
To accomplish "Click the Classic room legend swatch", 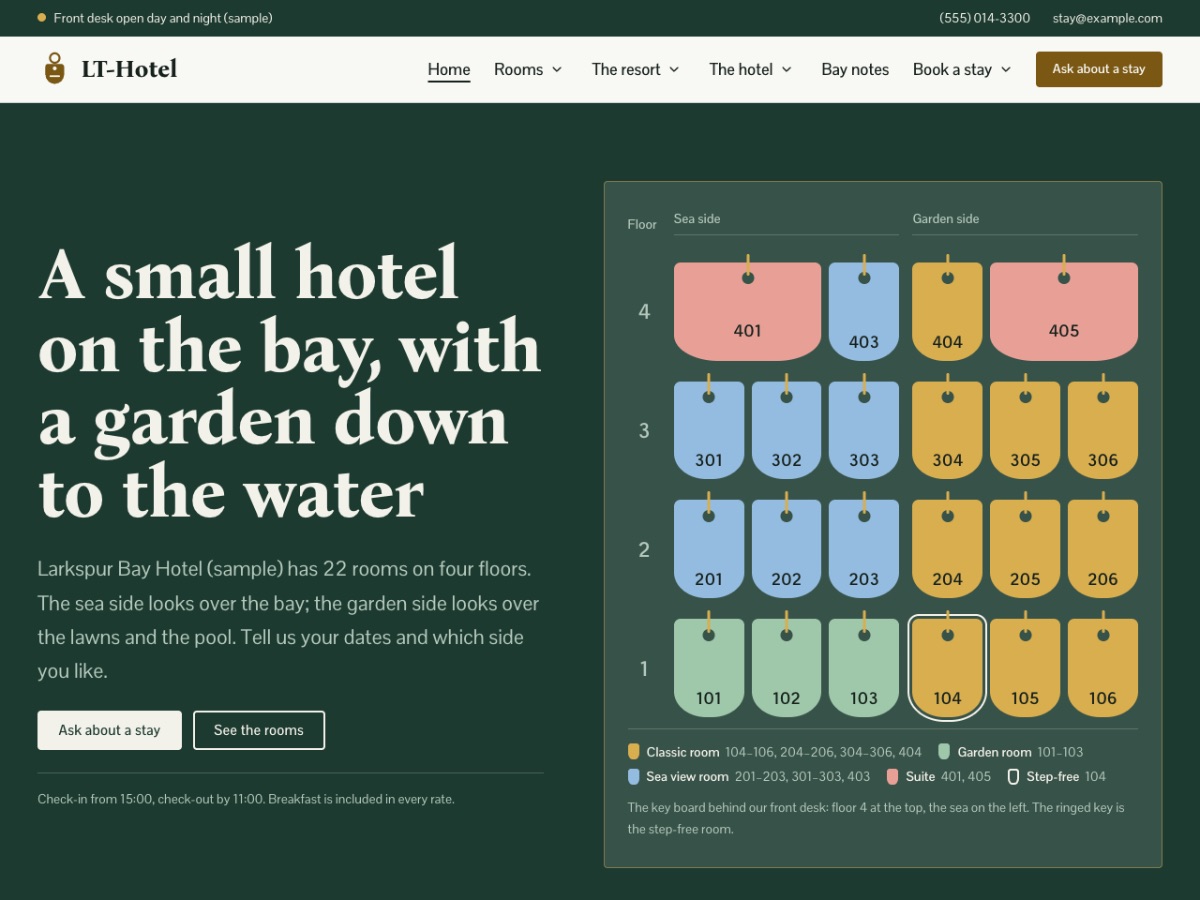I will click(634, 752).
